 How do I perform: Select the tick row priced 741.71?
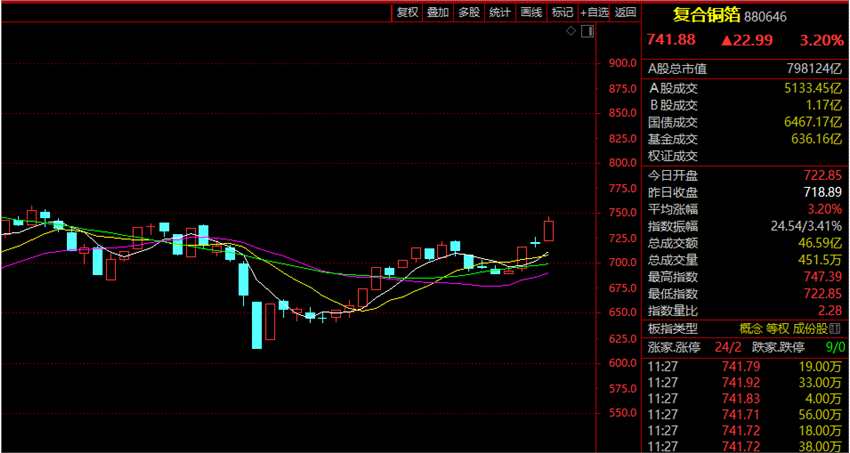745,415
